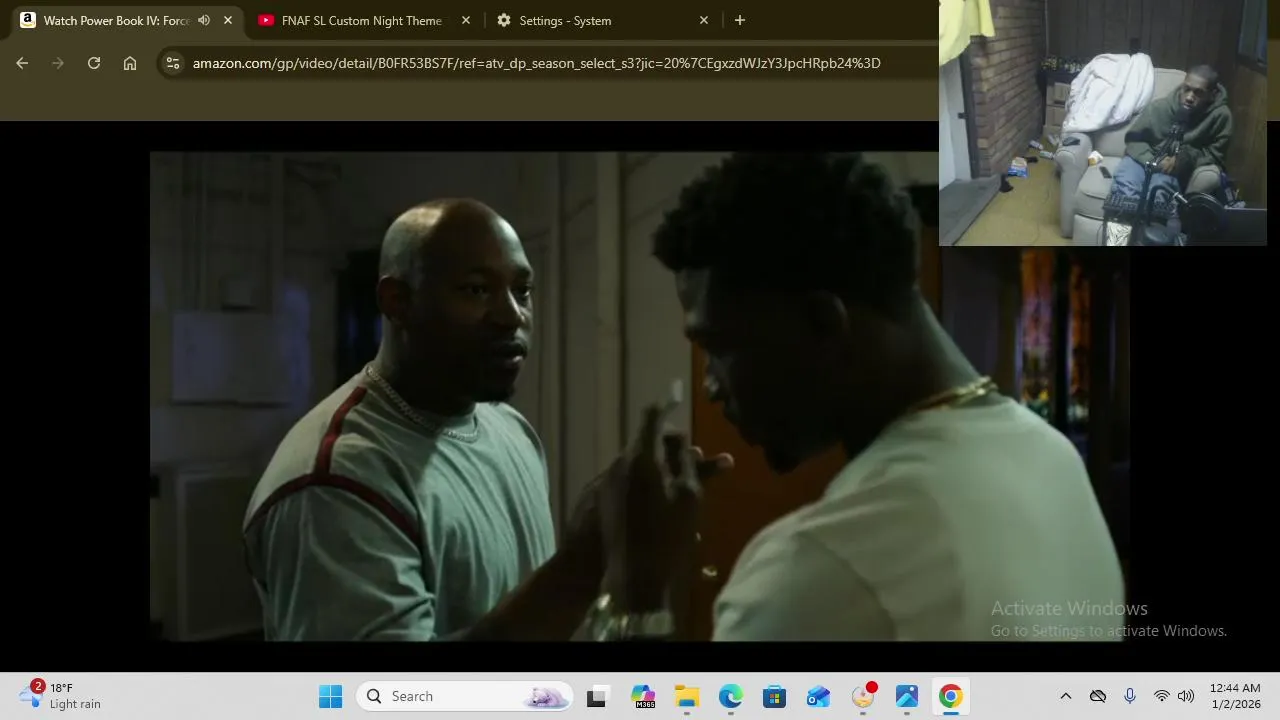1280x720 pixels.
Task: Mute audio on the Power Book IV tab
Action: click(x=204, y=20)
